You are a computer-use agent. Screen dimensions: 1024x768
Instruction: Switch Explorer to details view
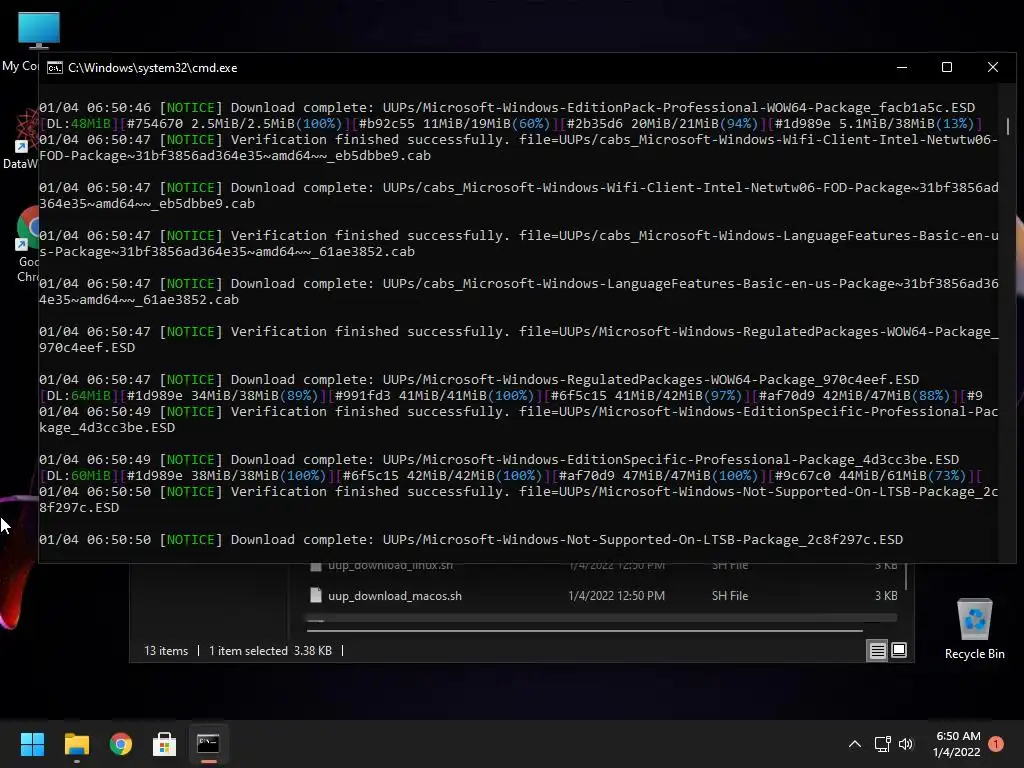[877, 650]
